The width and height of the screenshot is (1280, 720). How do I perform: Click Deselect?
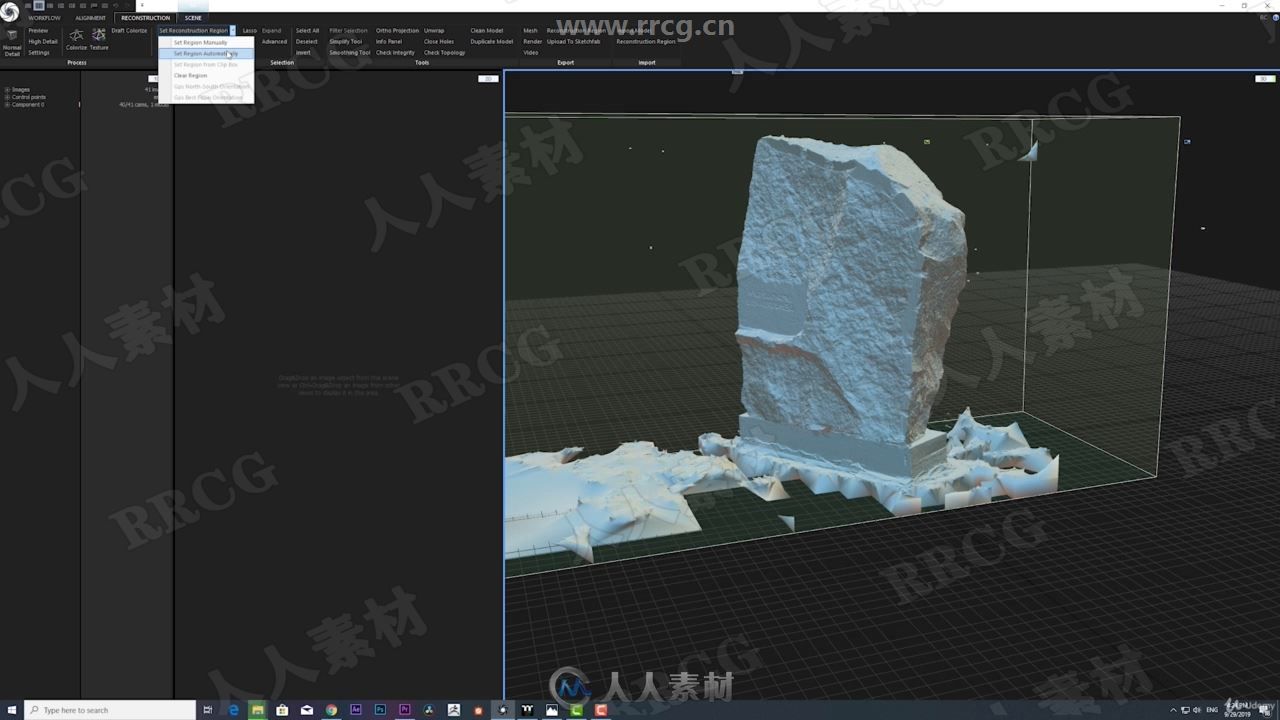[x=307, y=42]
